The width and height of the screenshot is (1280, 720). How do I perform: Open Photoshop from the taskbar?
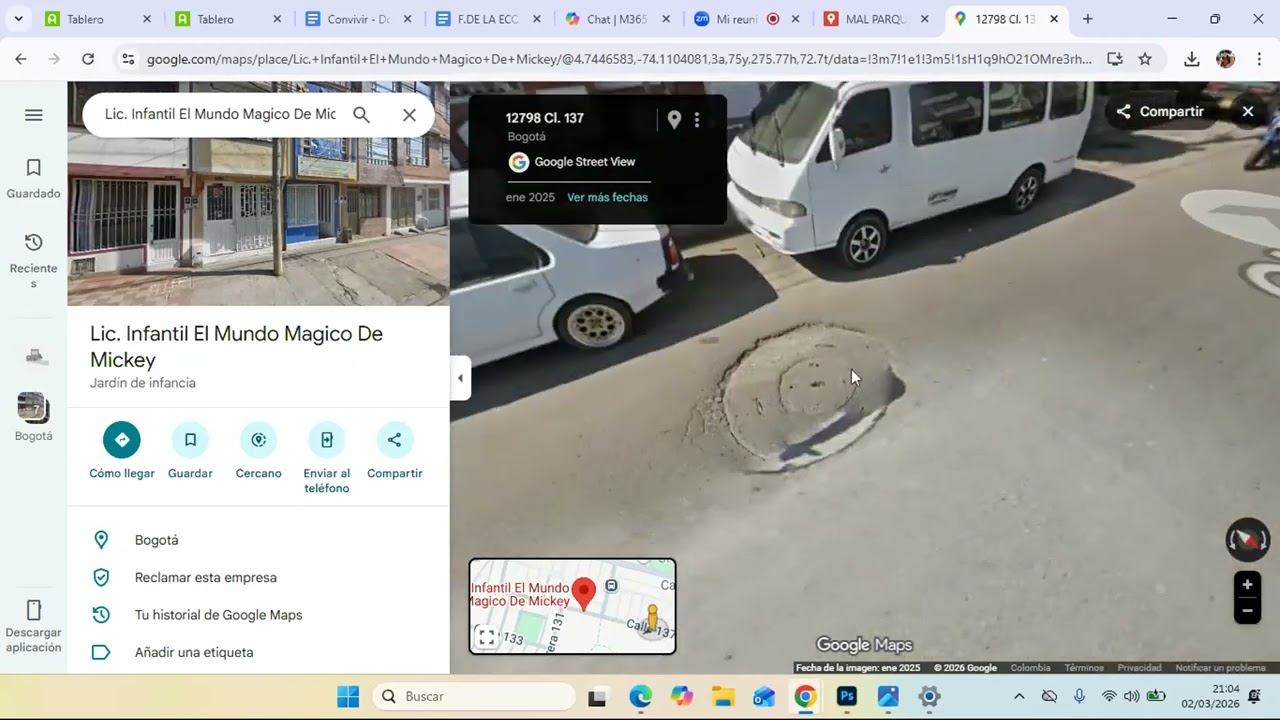tap(846, 696)
